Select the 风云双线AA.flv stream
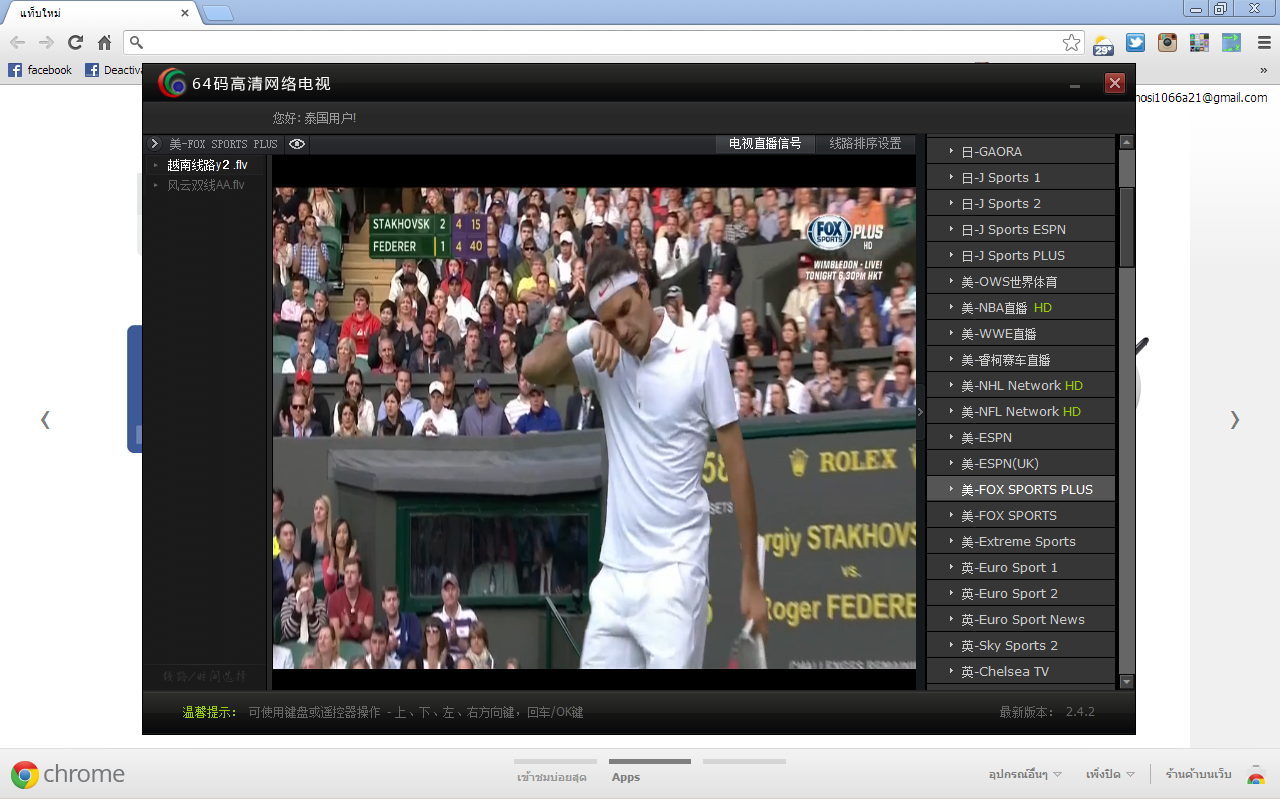Viewport: 1280px width, 800px height. 206,185
